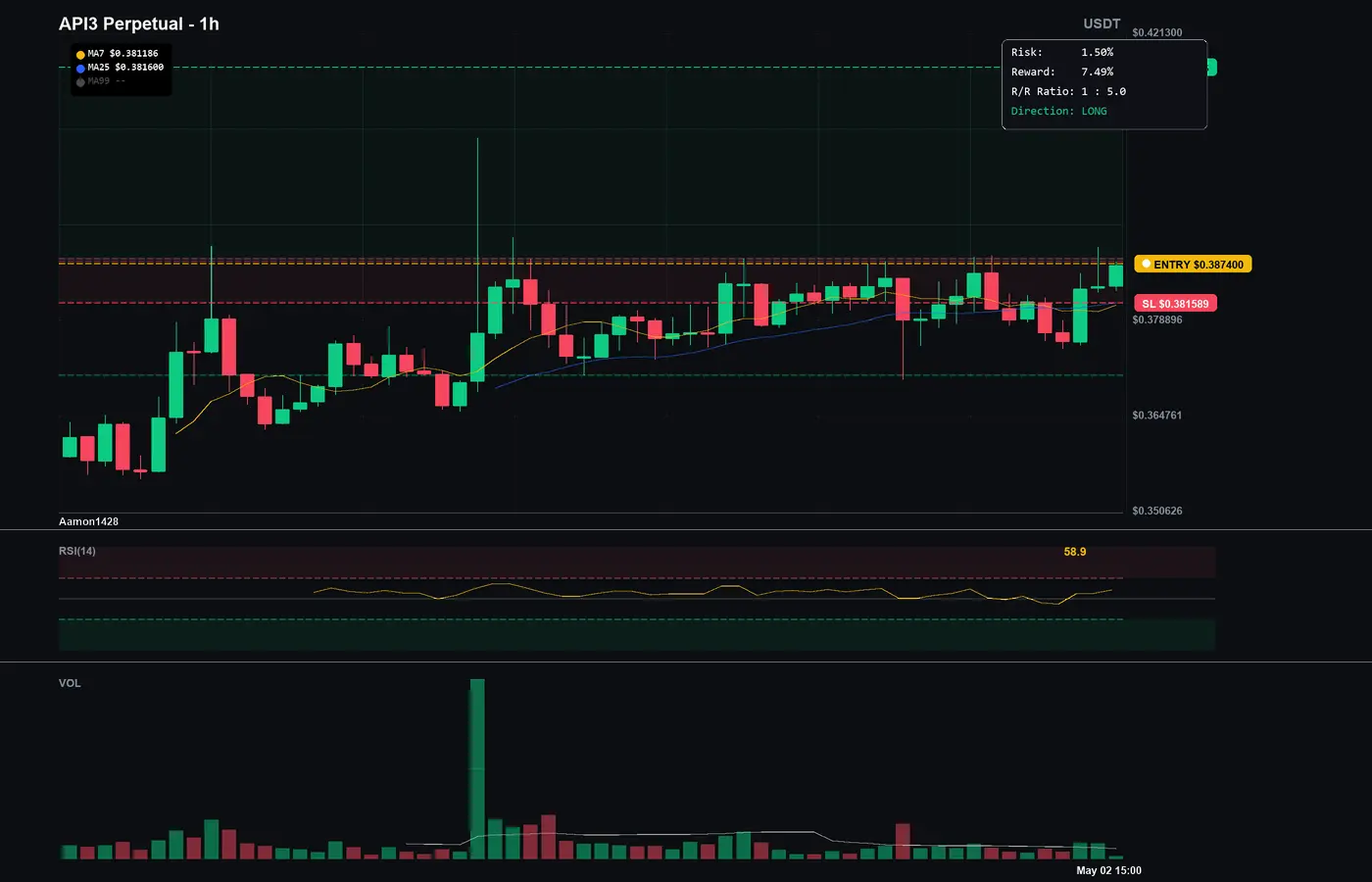
Task: Select the MA25 $0.381600 legend text
Action: pos(125,68)
